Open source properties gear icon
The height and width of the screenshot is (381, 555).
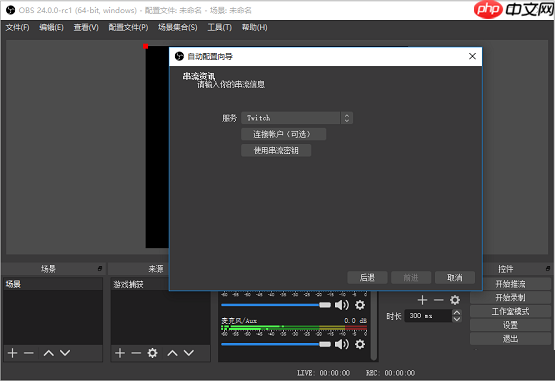point(152,353)
